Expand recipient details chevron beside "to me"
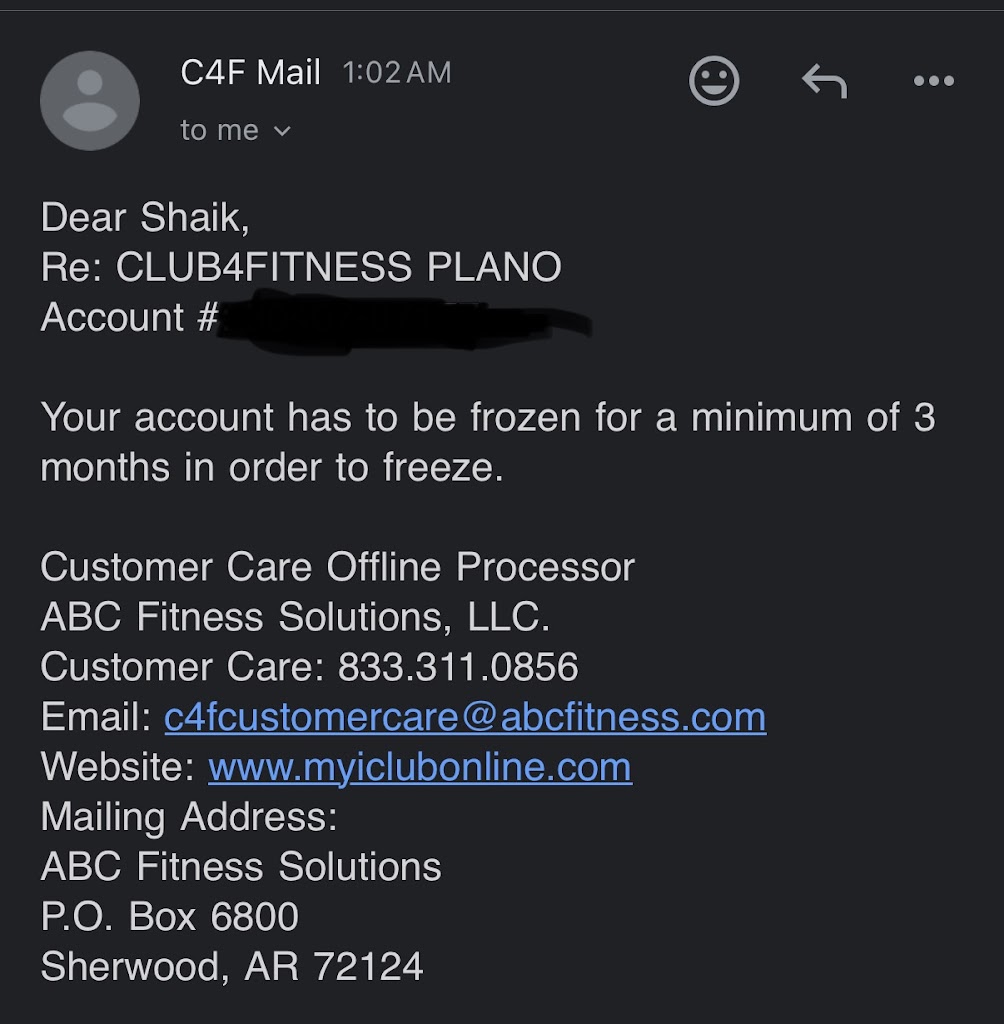This screenshot has width=1004, height=1024. click(282, 131)
